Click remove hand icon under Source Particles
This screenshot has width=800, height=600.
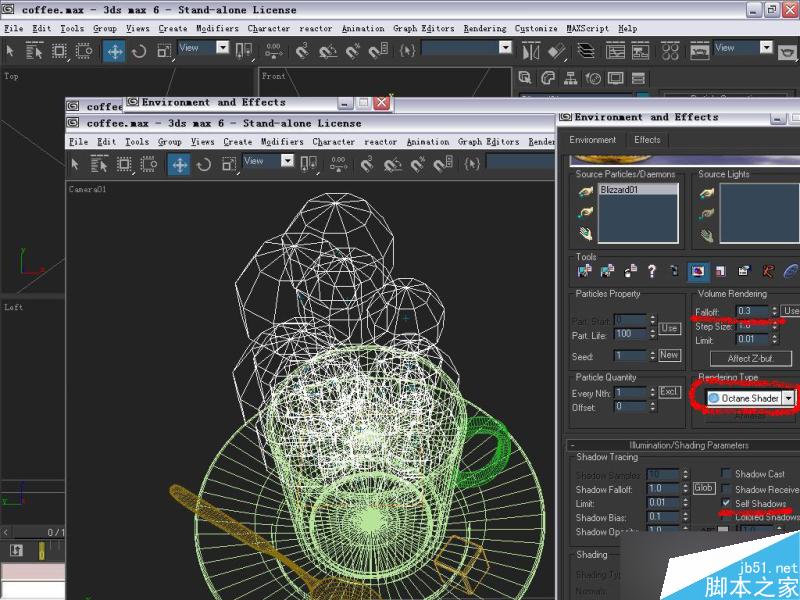[x=585, y=234]
